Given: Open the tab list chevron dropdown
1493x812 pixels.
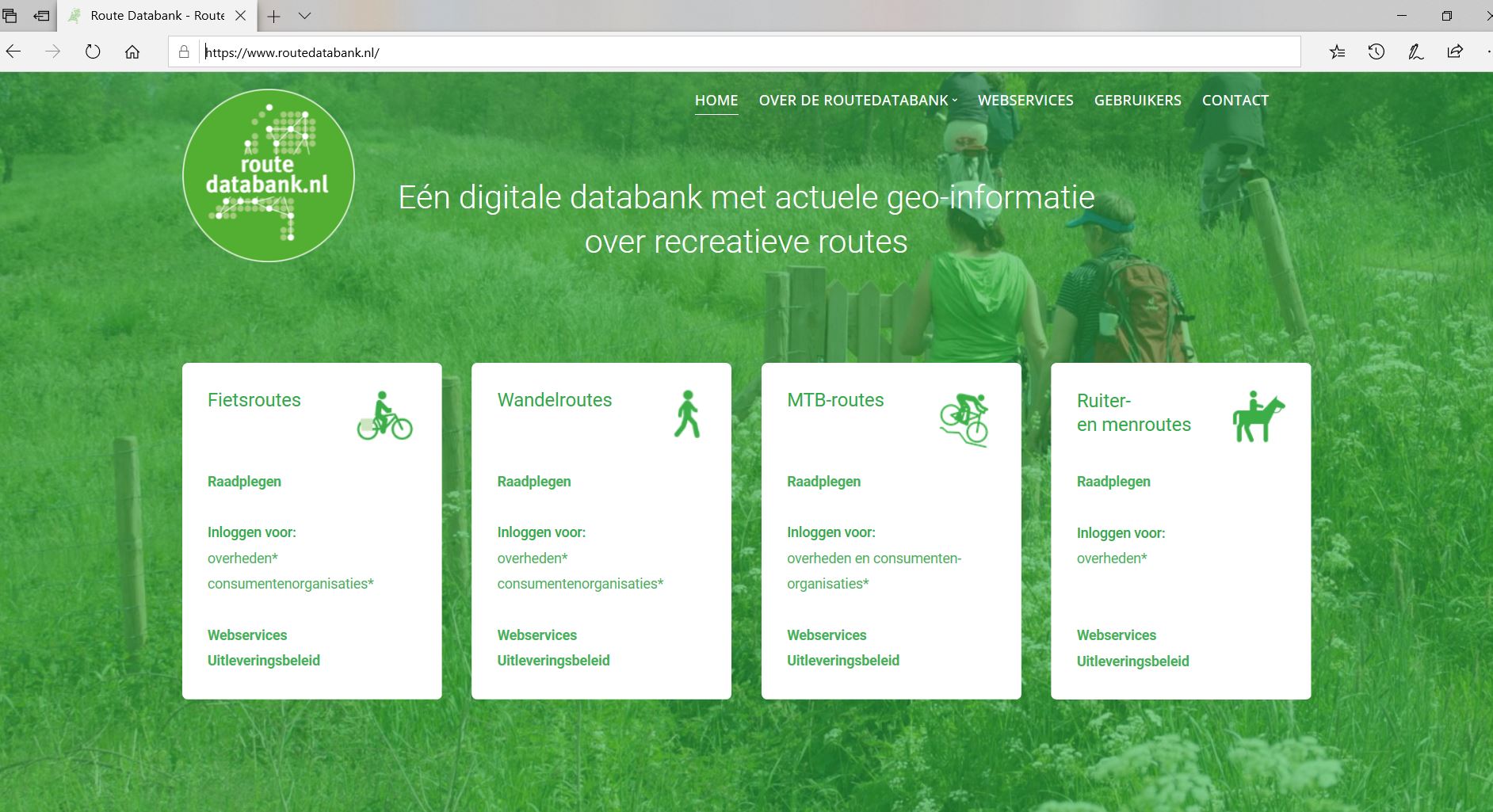Looking at the screenshot, I should tap(304, 16).
